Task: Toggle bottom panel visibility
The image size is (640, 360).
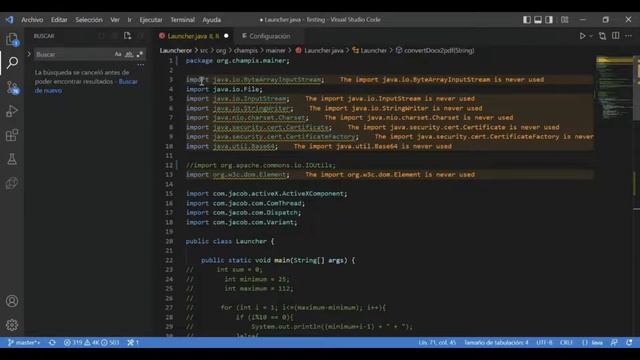Action: [x=538, y=20]
